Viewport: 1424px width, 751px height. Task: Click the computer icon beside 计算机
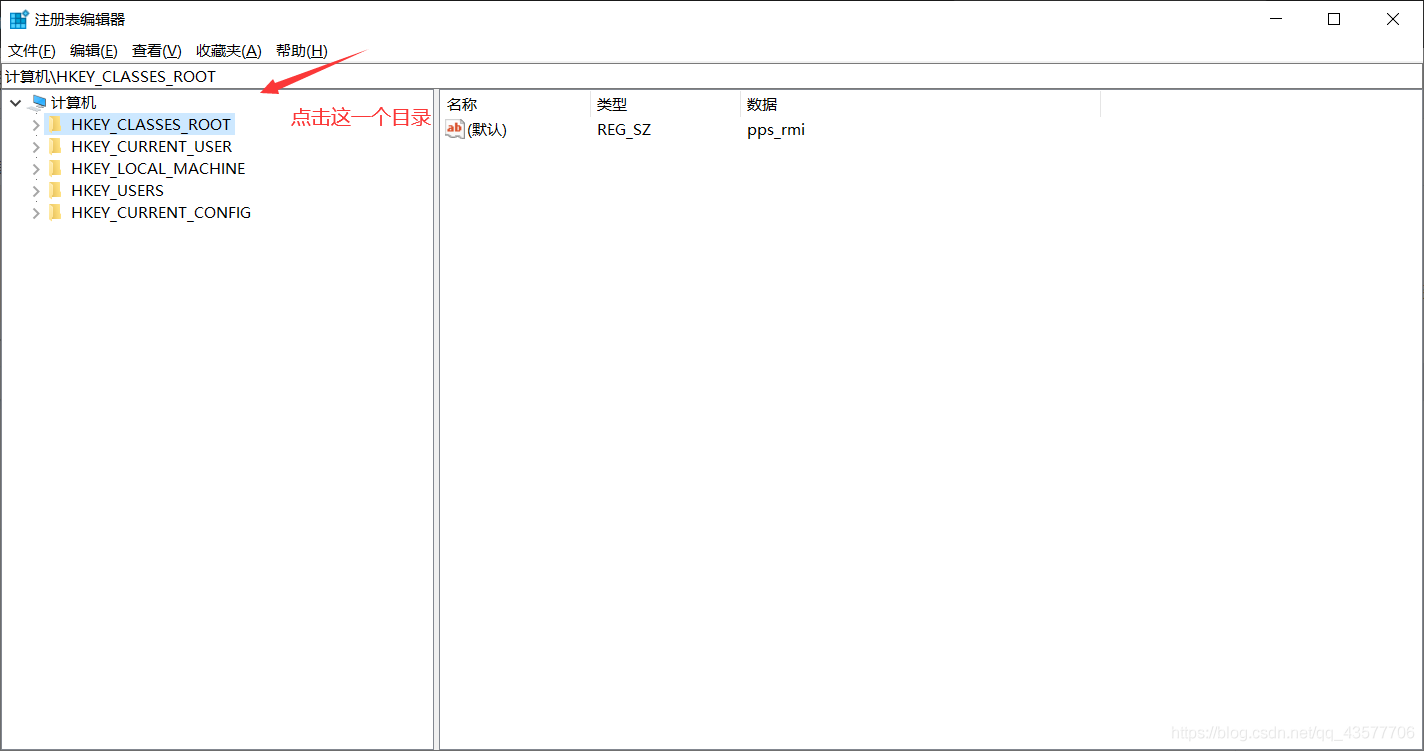(39, 102)
